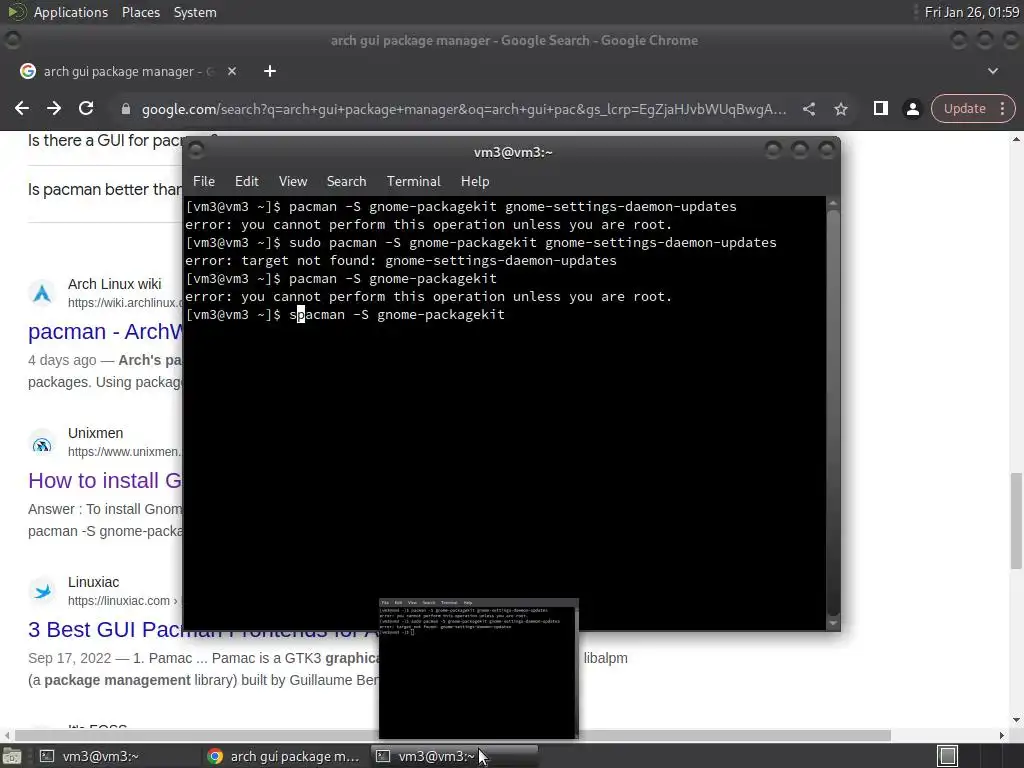Open Chrome three-dot menu
The width and height of the screenshot is (1024, 768).
1002,108
